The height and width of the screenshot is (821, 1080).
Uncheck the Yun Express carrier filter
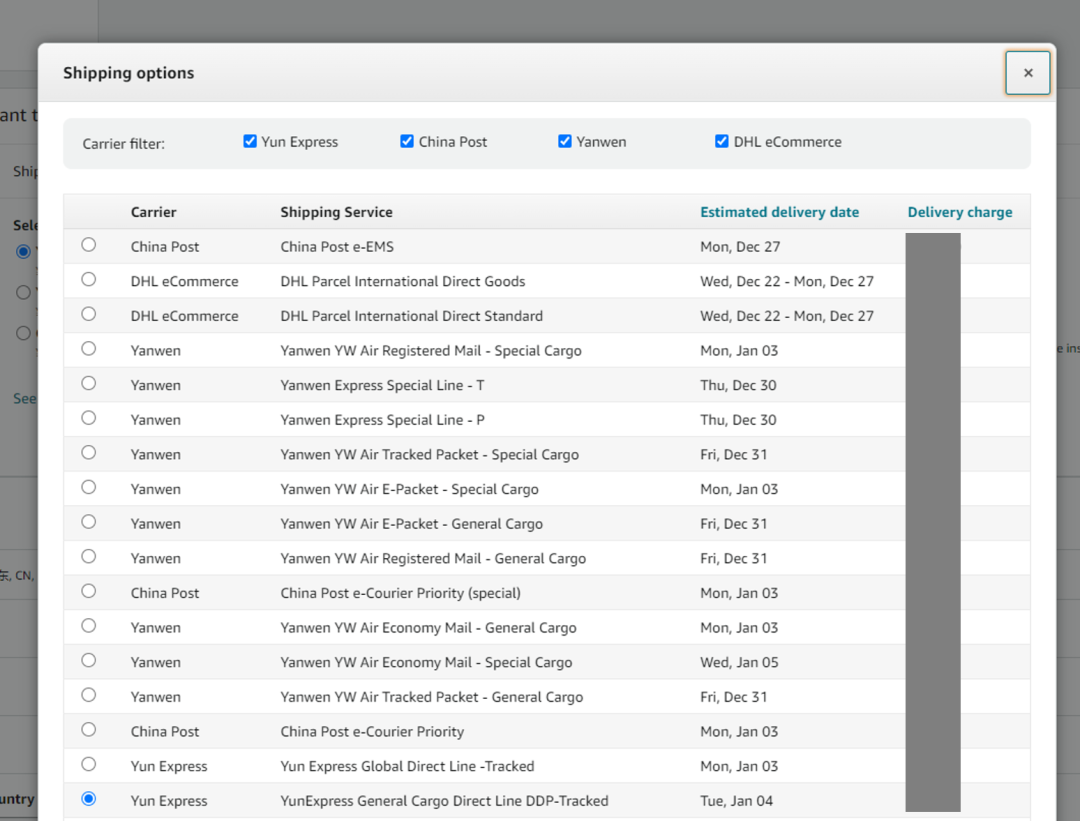[x=250, y=141]
